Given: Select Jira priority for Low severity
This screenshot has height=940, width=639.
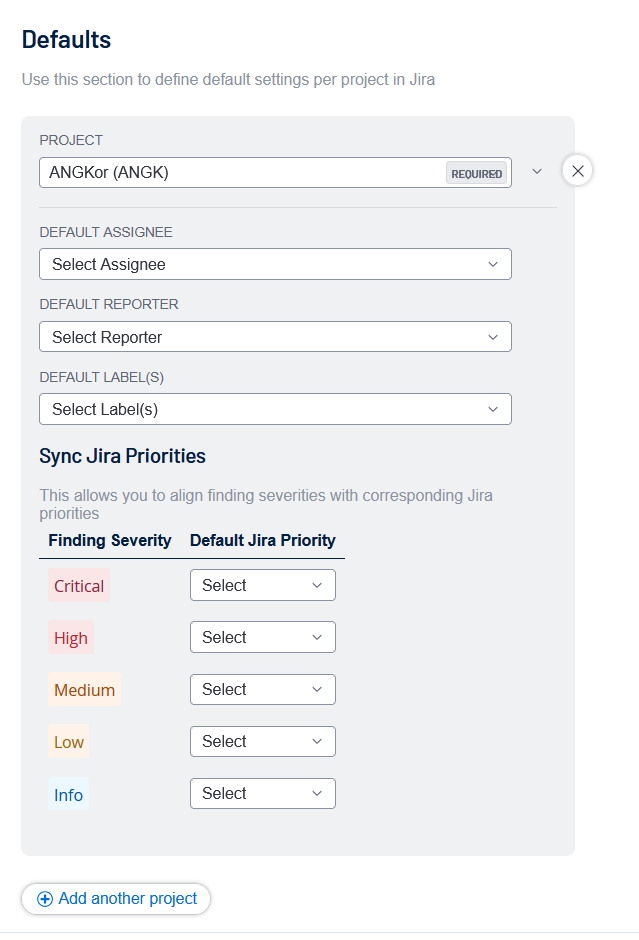Looking at the screenshot, I should [262, 742].
